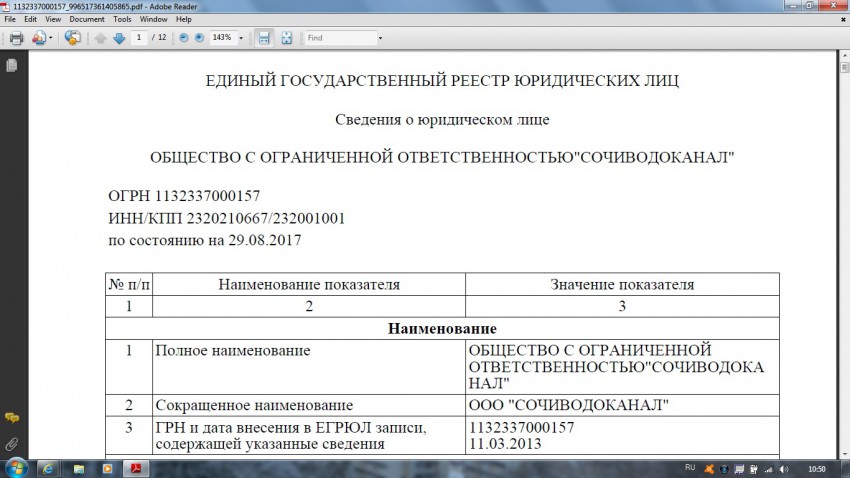Toggle scrolling mode page display
The width and height of the screenshot is (850, 478).
pyautogui.click(x=264, y=38)
